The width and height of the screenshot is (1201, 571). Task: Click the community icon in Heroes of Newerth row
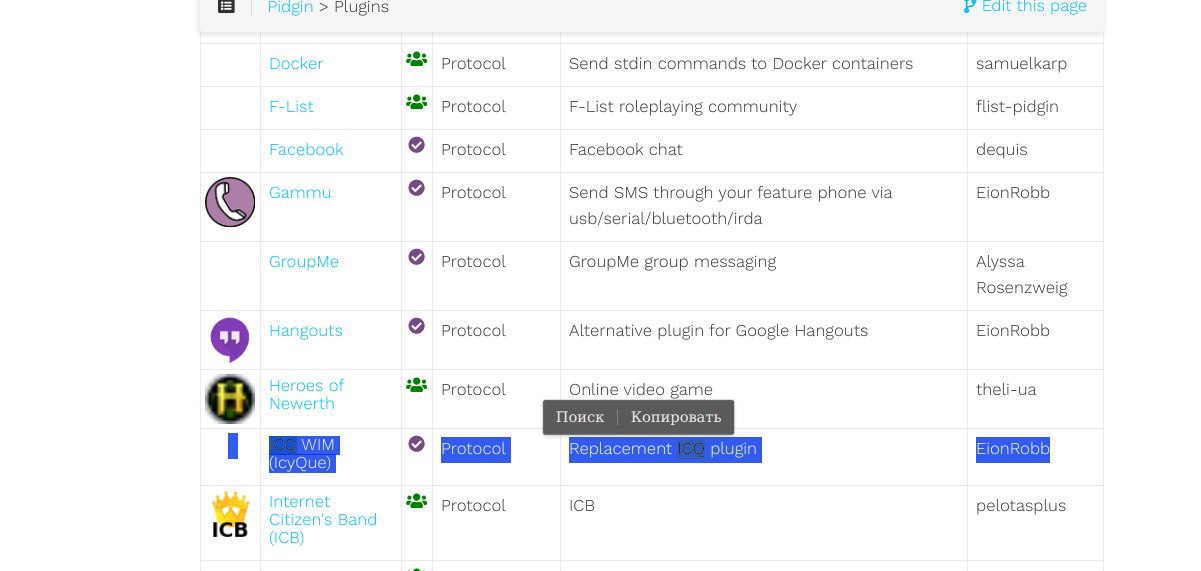point(417,385)
